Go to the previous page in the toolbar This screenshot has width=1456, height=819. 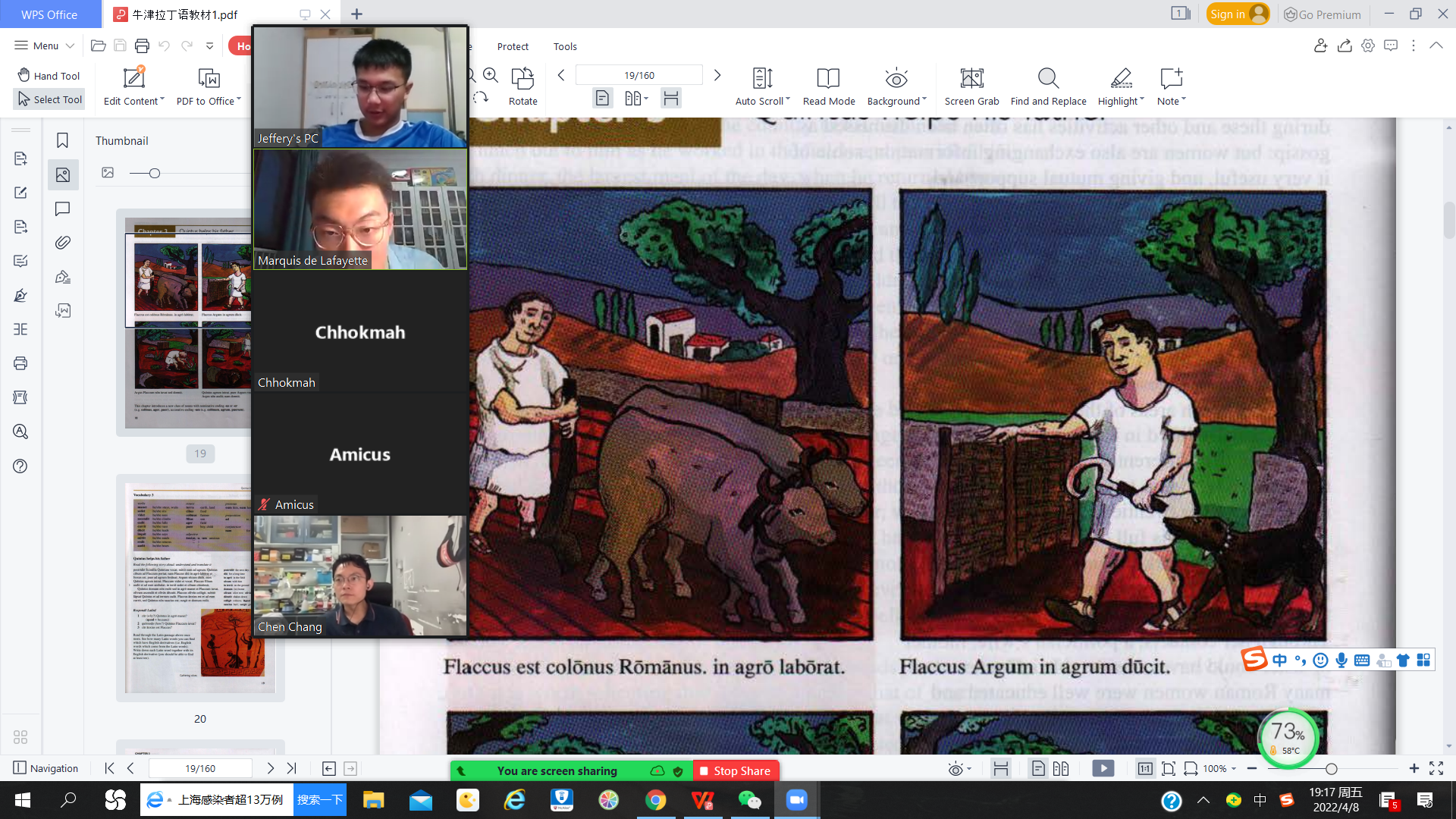(x=561, y=75)
